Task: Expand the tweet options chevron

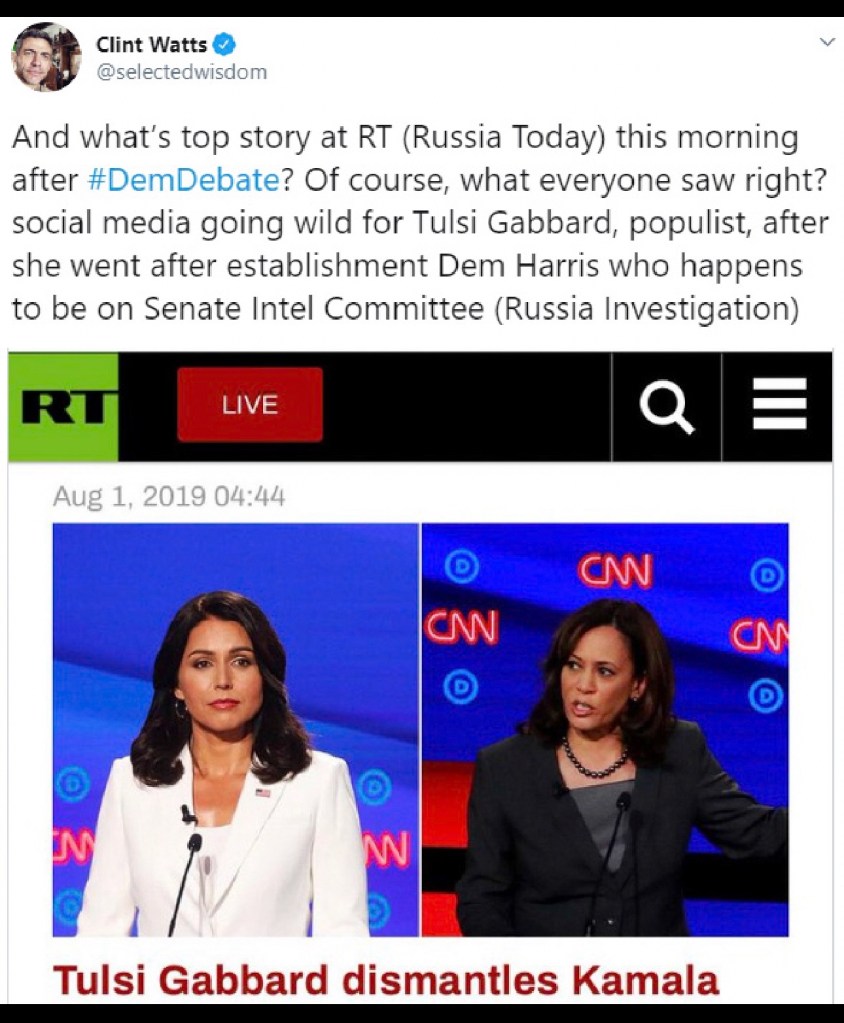Action: tap(826, 42)
